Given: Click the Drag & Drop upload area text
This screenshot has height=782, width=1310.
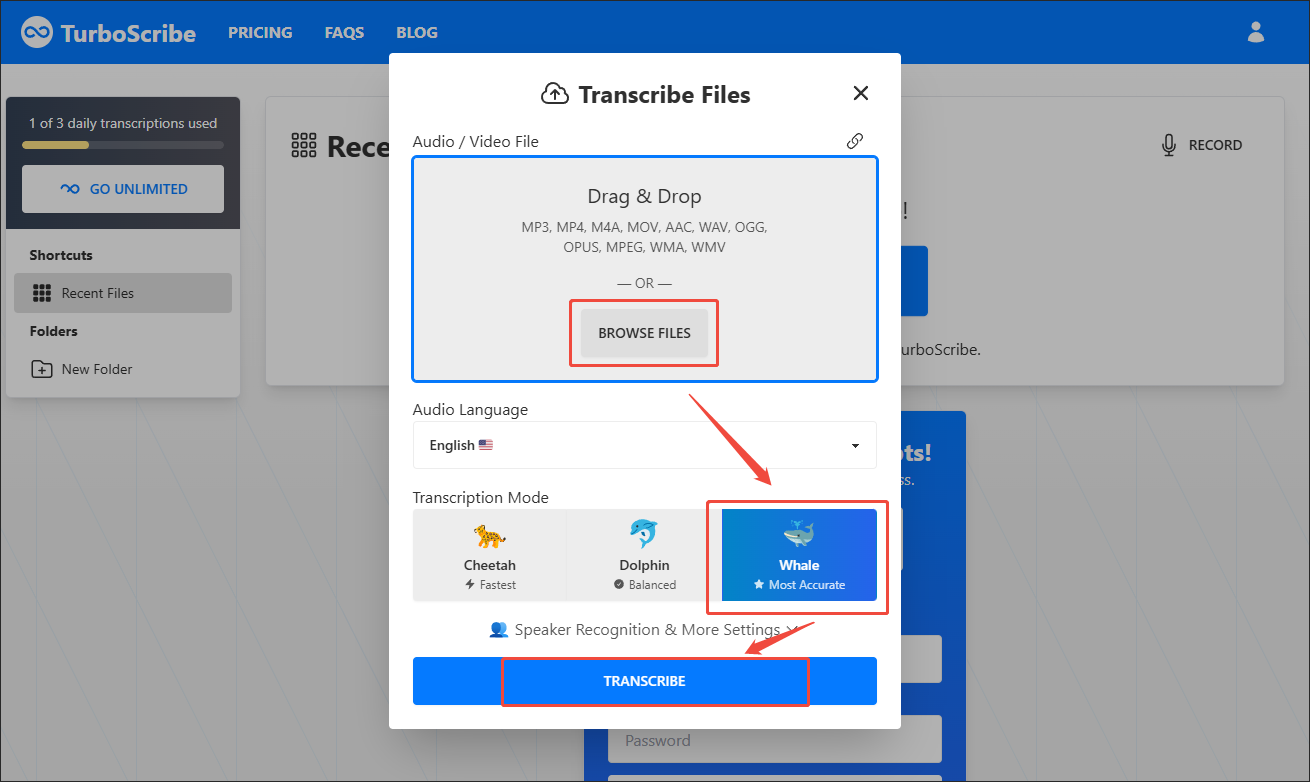Looking at the screenshot, I should pyautogui.click(x=645, y=196).
